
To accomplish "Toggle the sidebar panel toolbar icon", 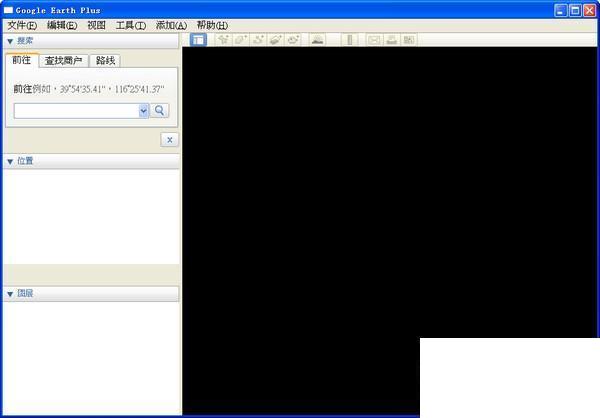I will 198,40.
